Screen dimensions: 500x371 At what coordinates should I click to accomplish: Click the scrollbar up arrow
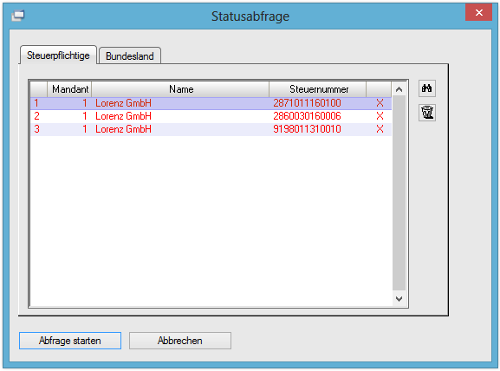coord(399,89)
